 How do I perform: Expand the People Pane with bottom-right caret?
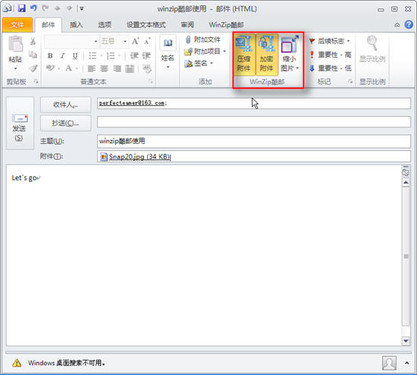tap(407, 363)
